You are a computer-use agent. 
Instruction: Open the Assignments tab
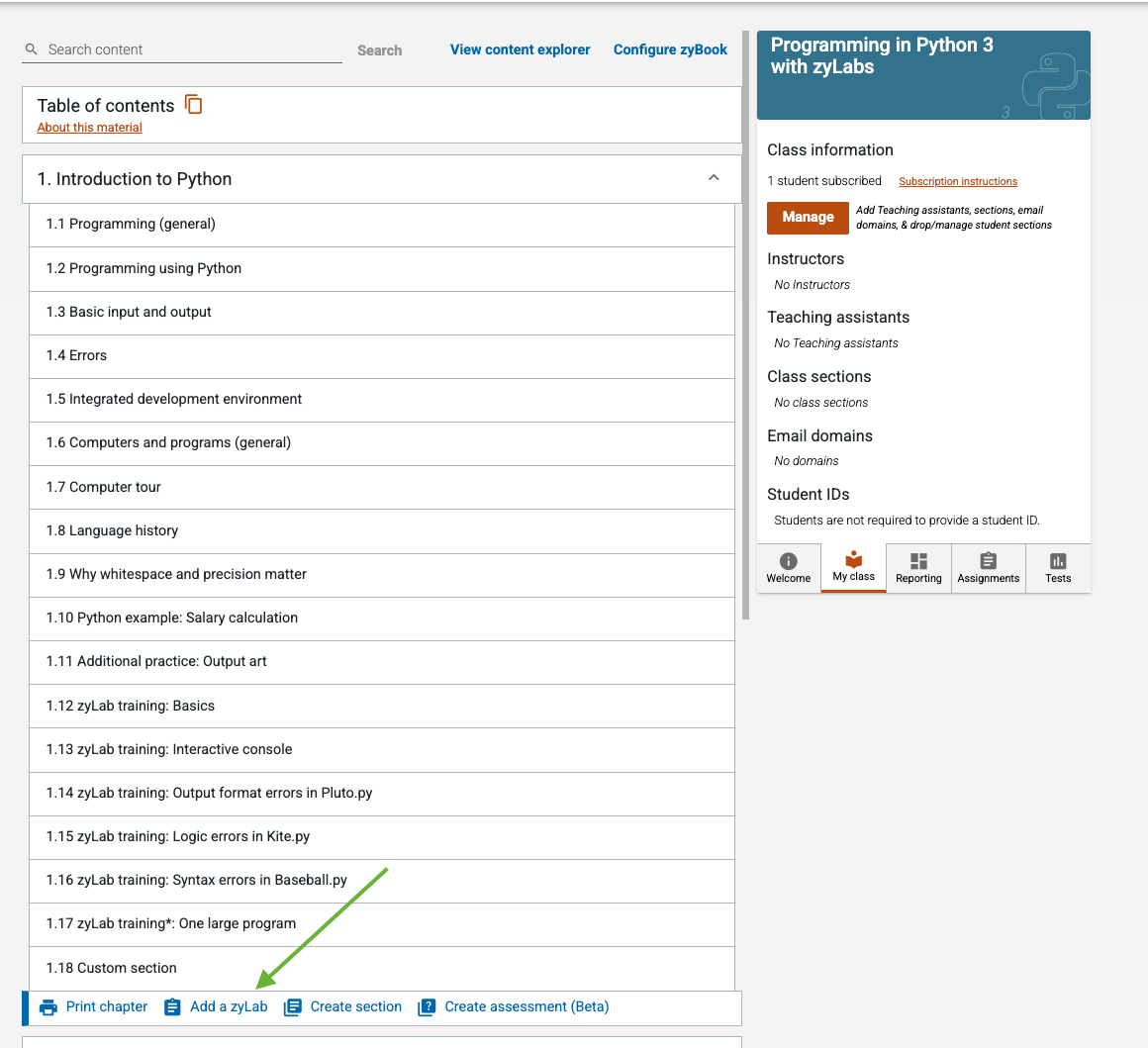989,568
